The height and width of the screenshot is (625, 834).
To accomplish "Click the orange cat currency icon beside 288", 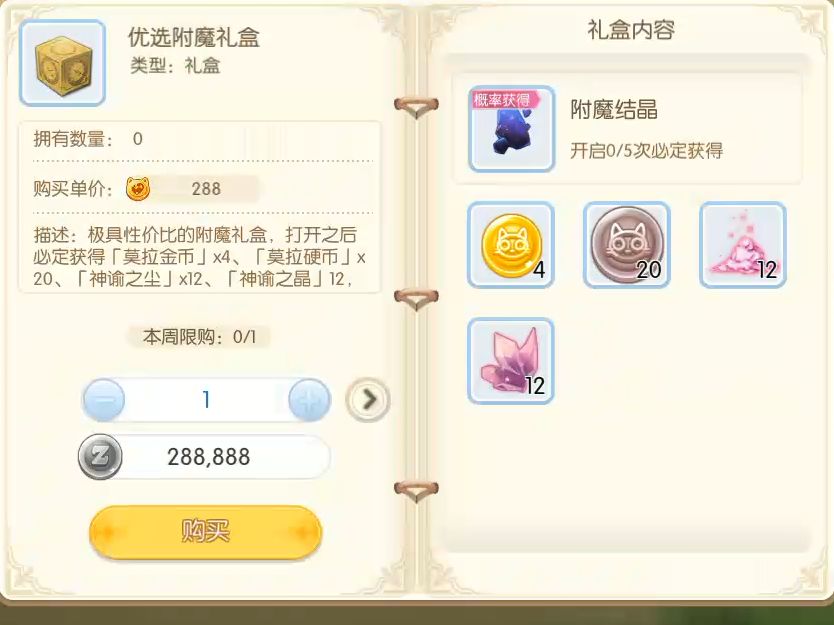I will point(138,189).
